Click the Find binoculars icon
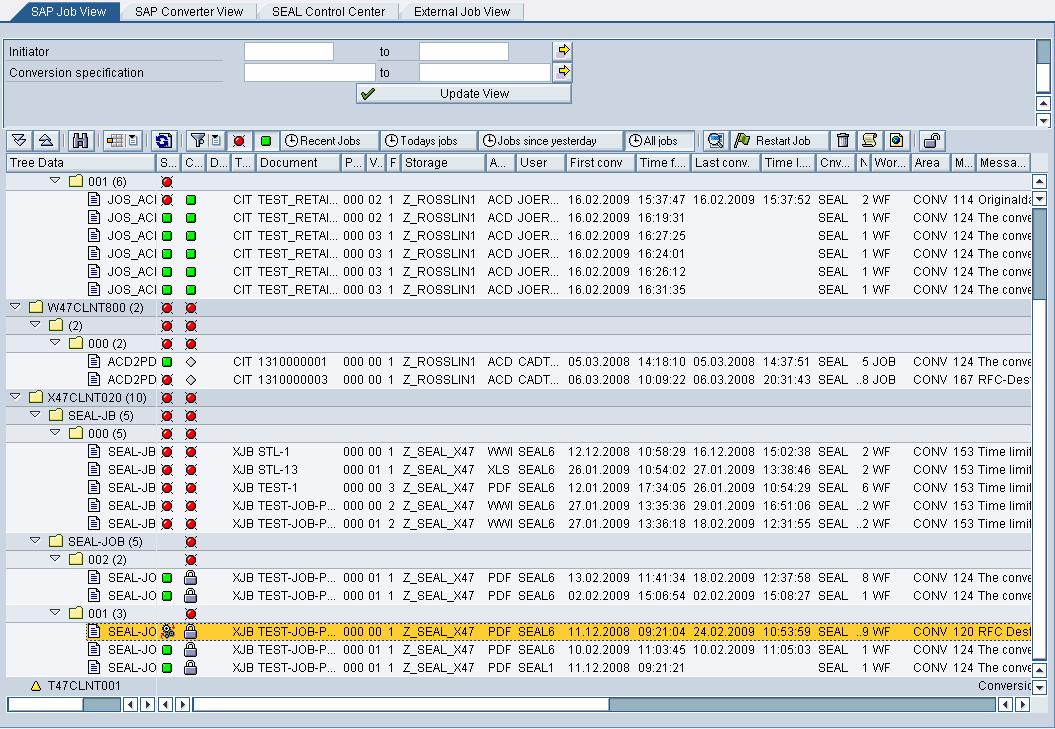The height and width of the screenshot is (729, 1055). pos(81,141)
